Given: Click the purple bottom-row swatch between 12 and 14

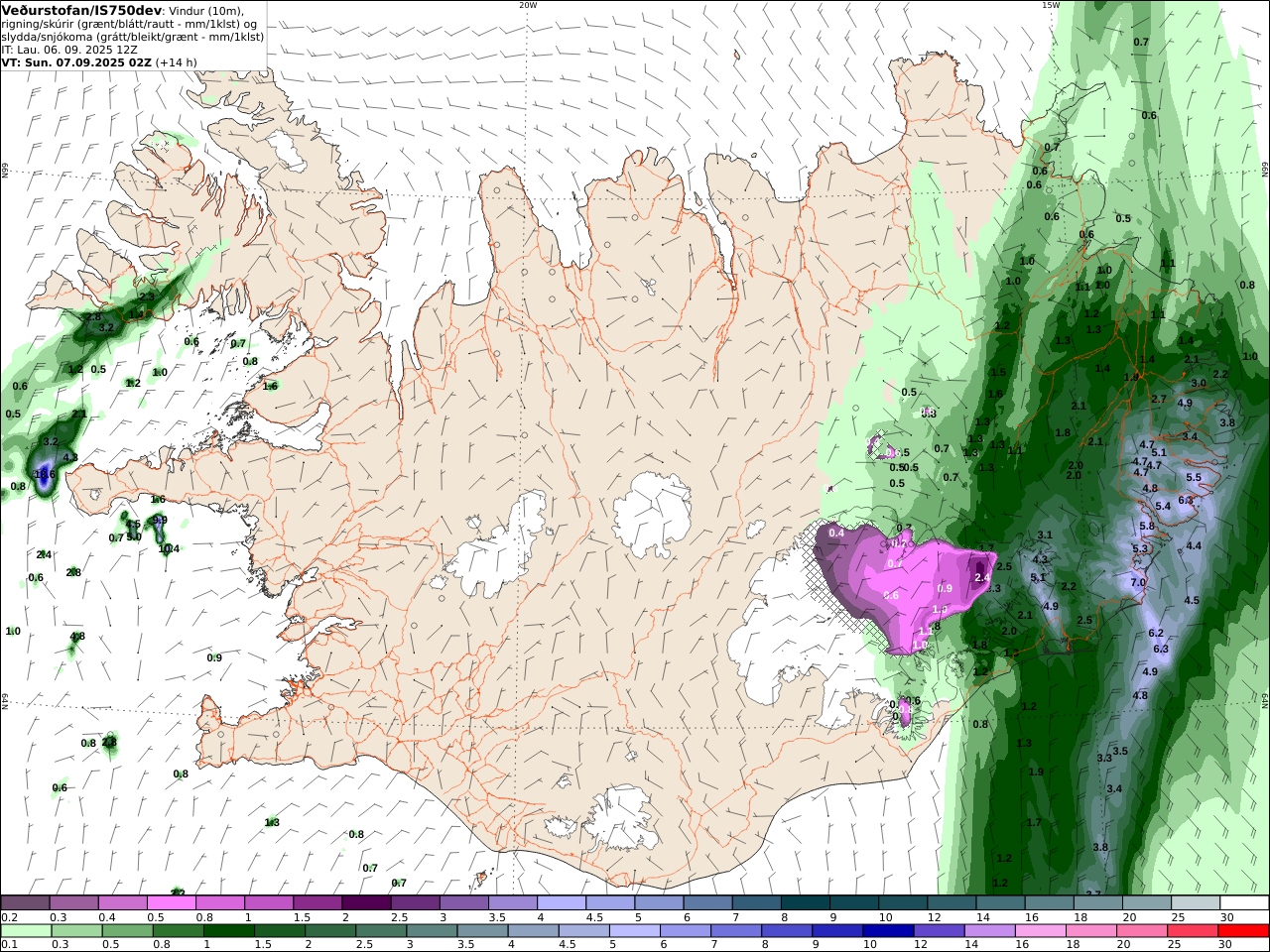Looking at the screenshot, I should (x=939, y=931).
